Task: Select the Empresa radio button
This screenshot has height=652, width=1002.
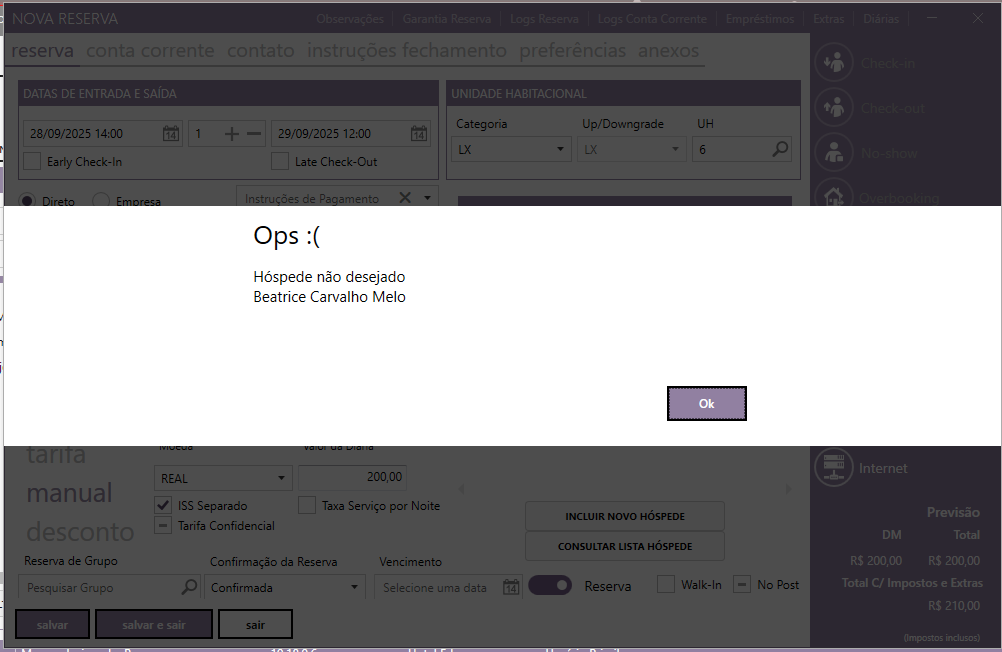Action: tap(101, 201)
